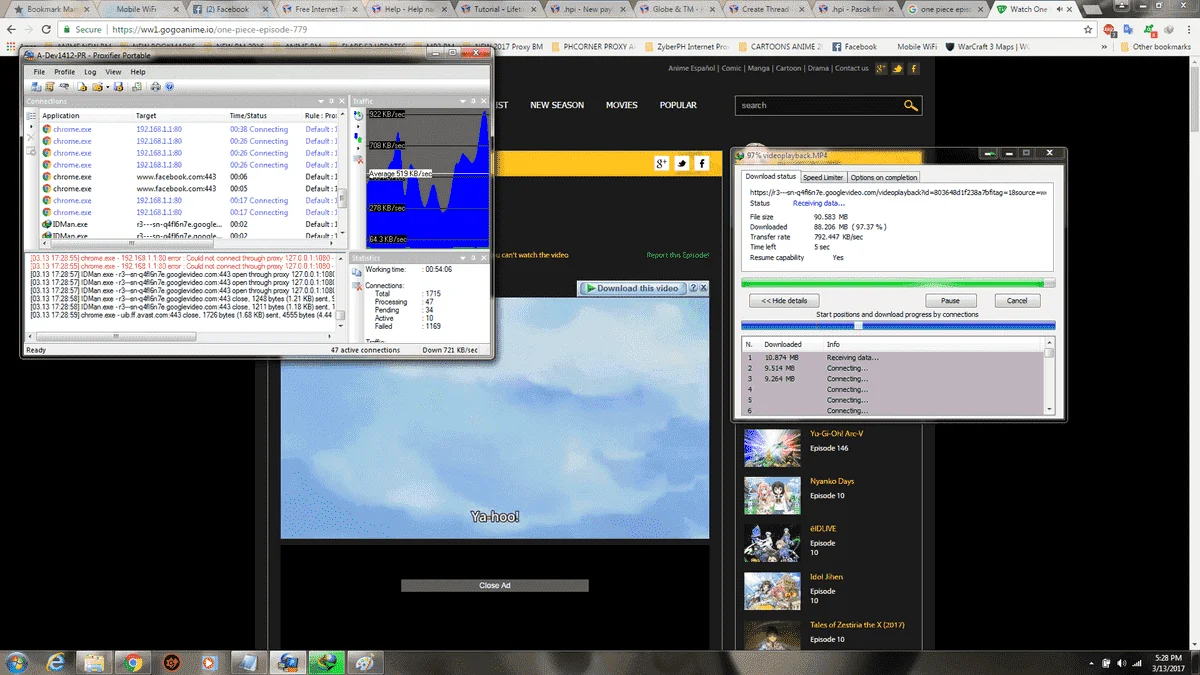Image resolution: width=1200 pixels, height=675 pixels.
Task: Open the Chrome menu three-dots button
Action: click(x=1188, y=30)
